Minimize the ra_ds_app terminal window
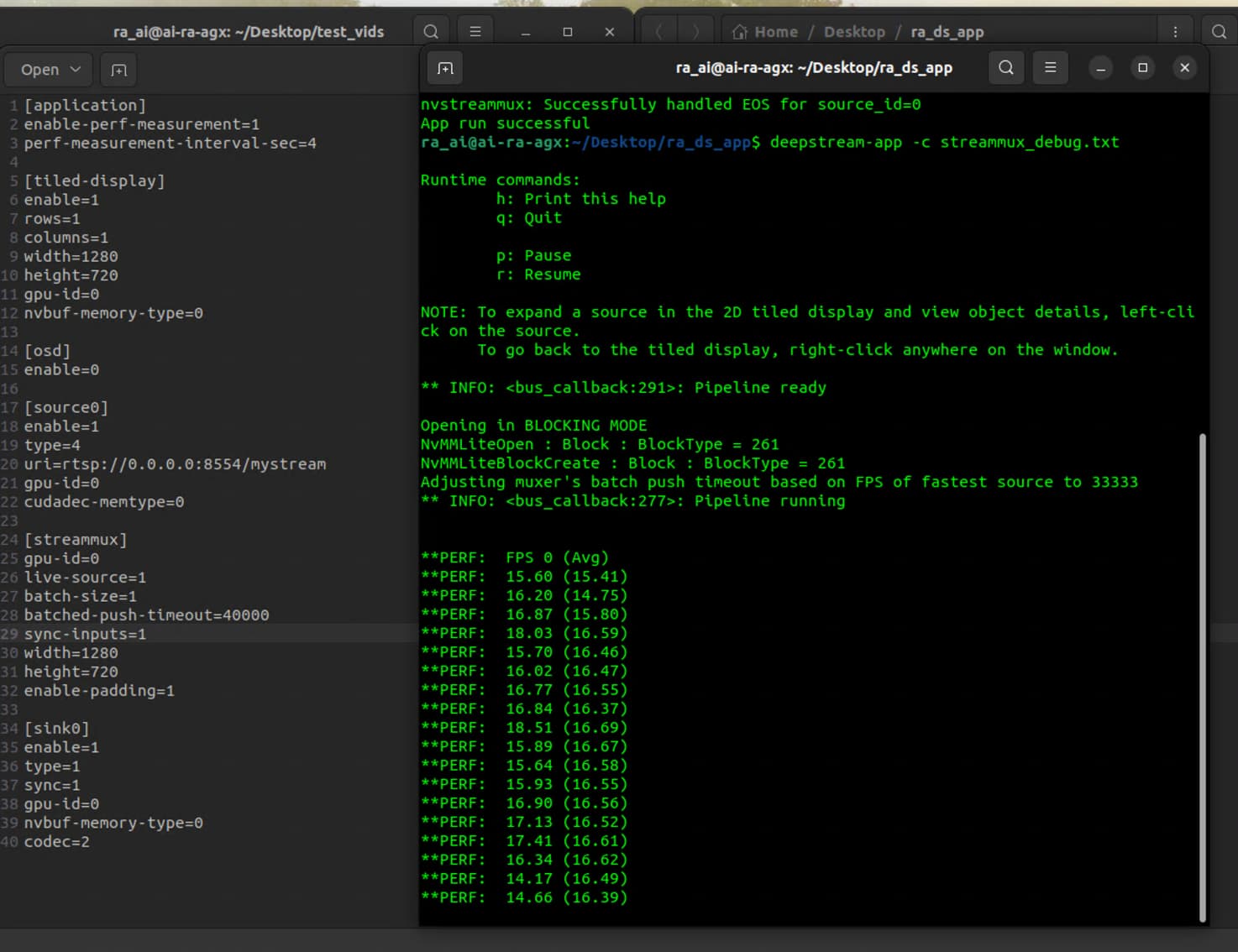Screen dimensions: 1238x952 point(1100,68)
